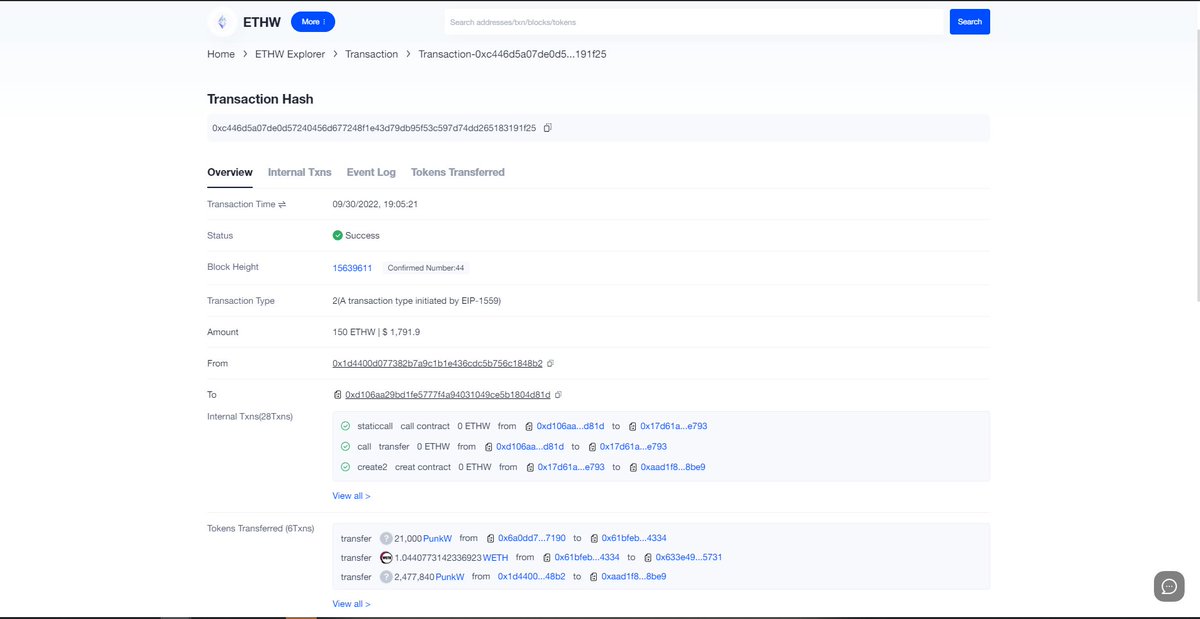1200x619 pixels.
Task: Open the More dropdown
Action: tap(313, 21)
